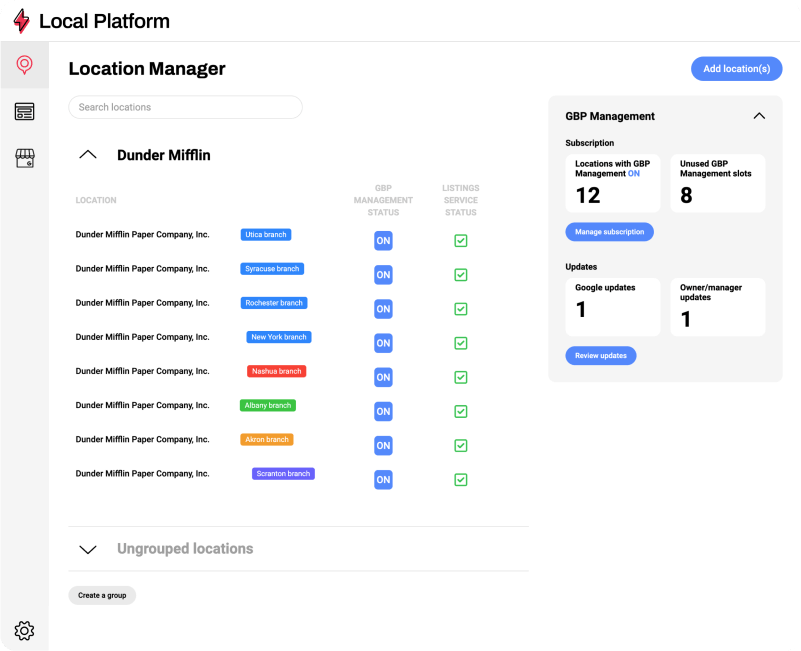Collapse the GBP Management panel
Image resolution: width=801 pixels, height=651 pixels.
(759, 116)
